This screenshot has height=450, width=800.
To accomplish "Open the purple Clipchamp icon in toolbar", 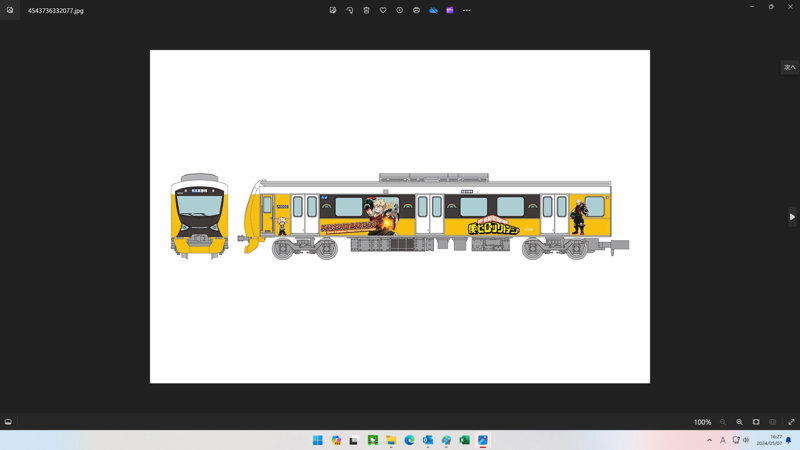I will [x=450, y=10].
